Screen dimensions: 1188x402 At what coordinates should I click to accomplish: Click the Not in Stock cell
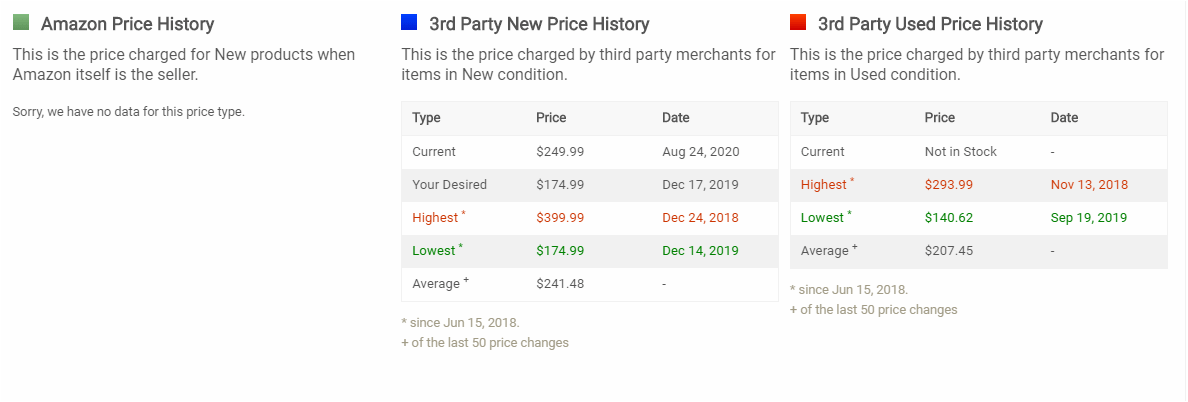pyautogui.click(x=961, y=151)
